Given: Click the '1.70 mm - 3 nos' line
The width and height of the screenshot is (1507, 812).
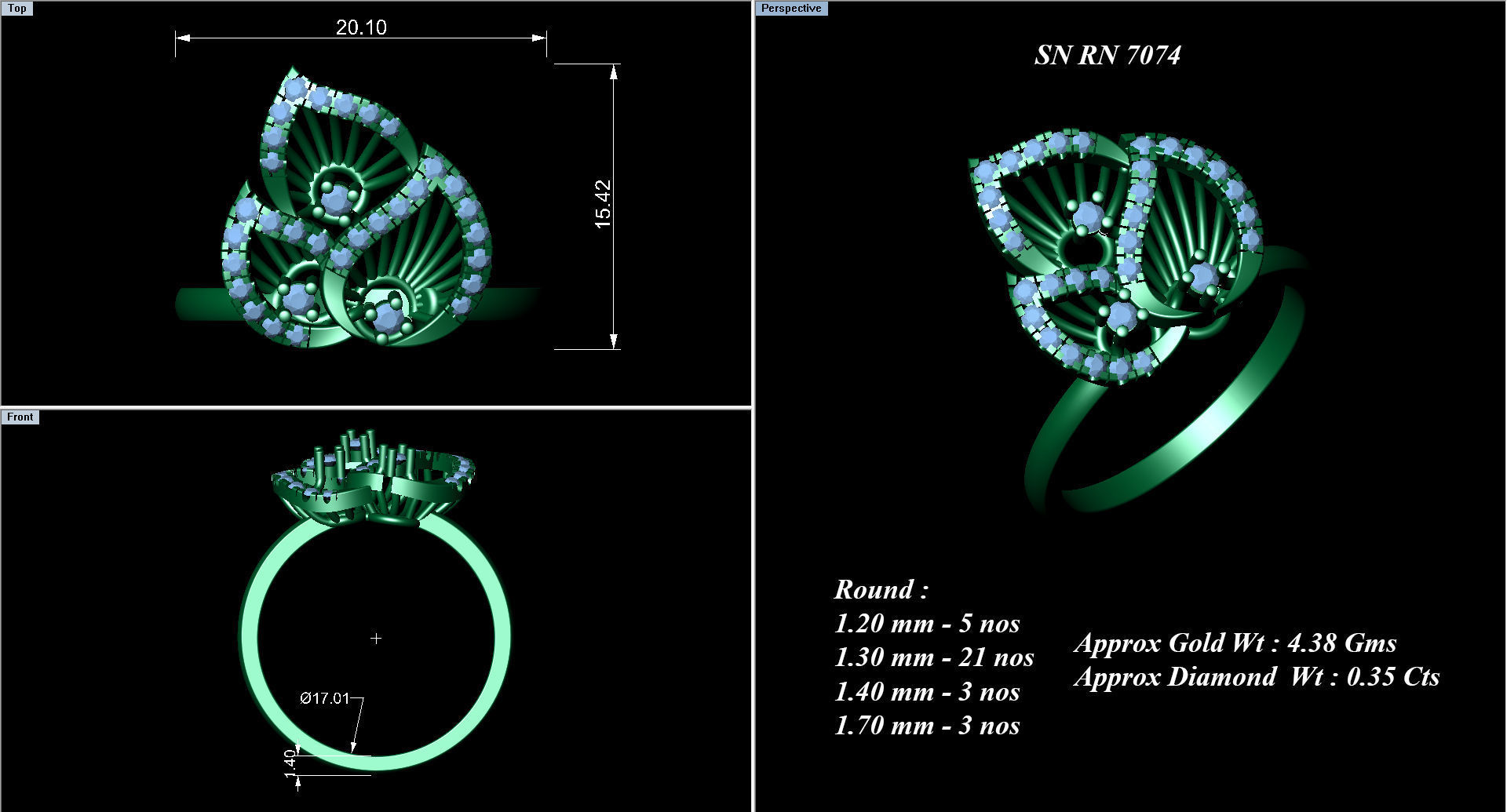Looking at the screenshot, I should click(x=927, y=726).
